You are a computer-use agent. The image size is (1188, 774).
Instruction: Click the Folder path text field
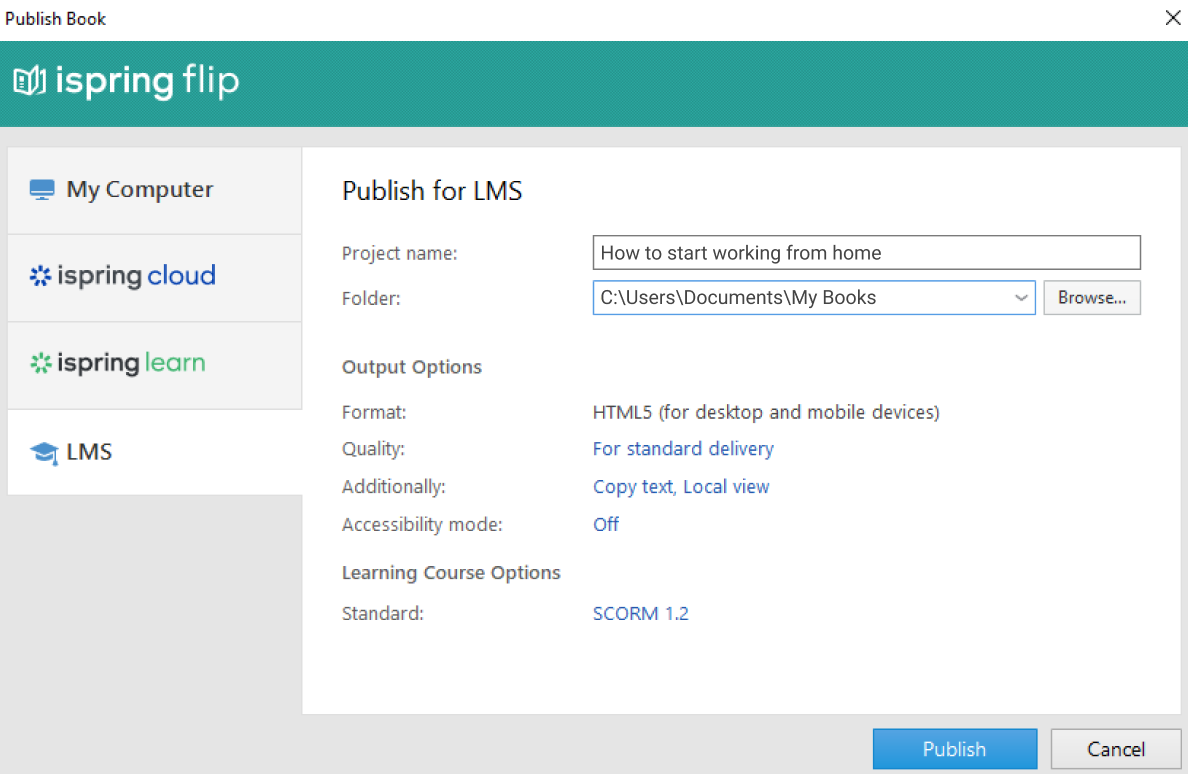click(x=800, y=297)
